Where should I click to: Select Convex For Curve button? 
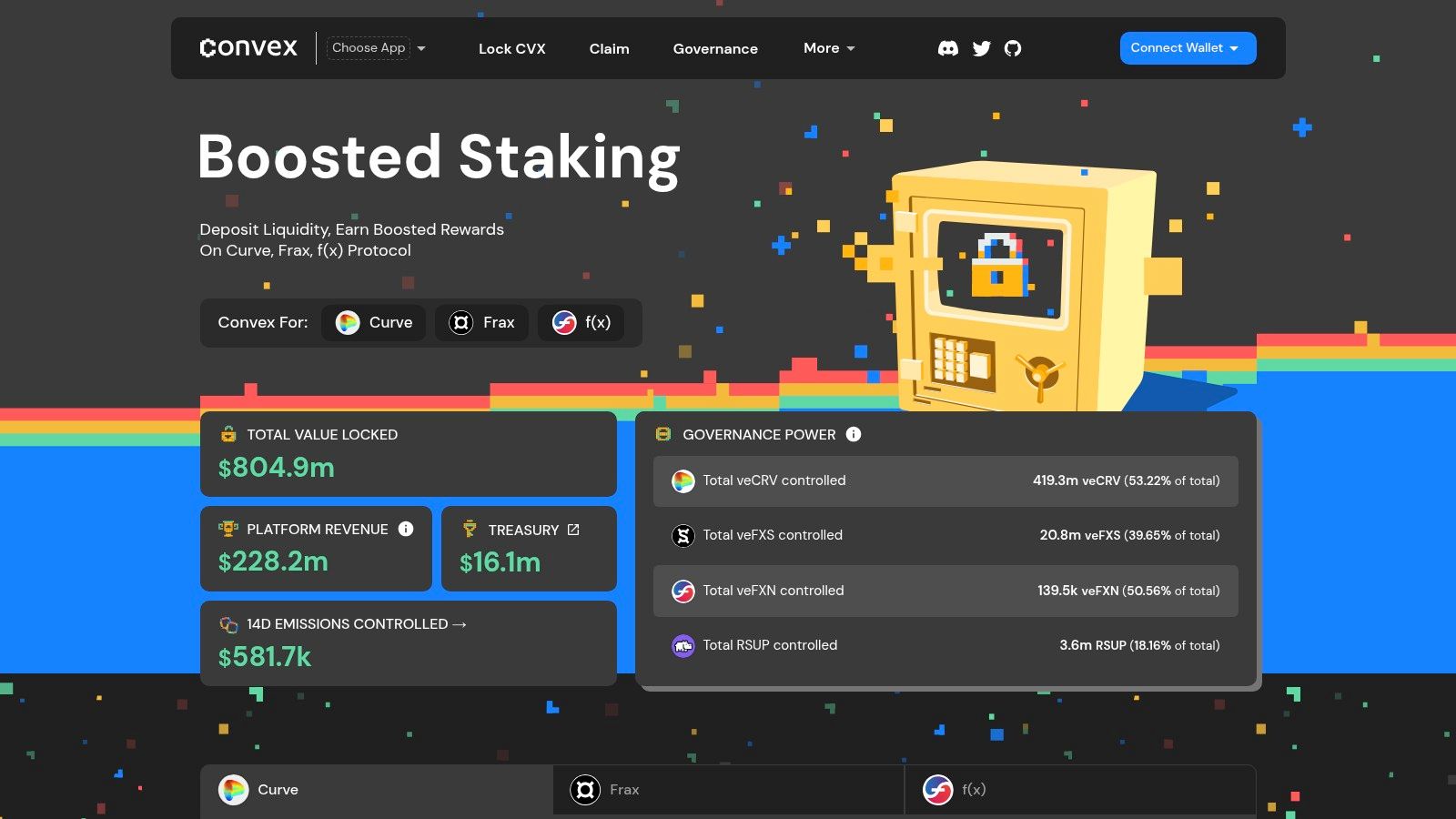click(374, 322)
